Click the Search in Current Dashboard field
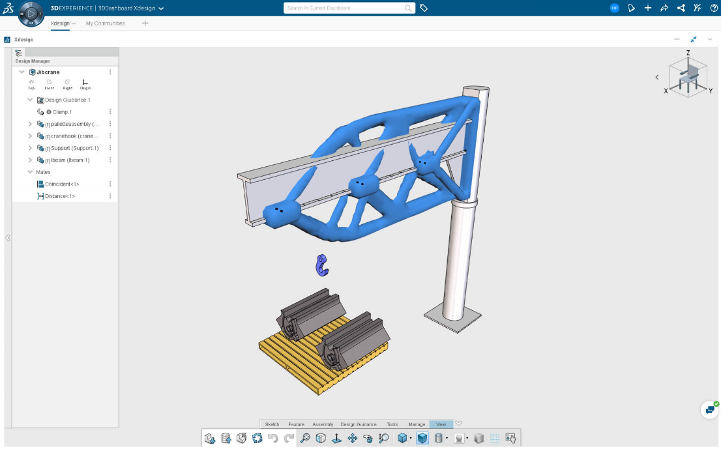This screenshot has height=450, width=722. pos(344,8)
